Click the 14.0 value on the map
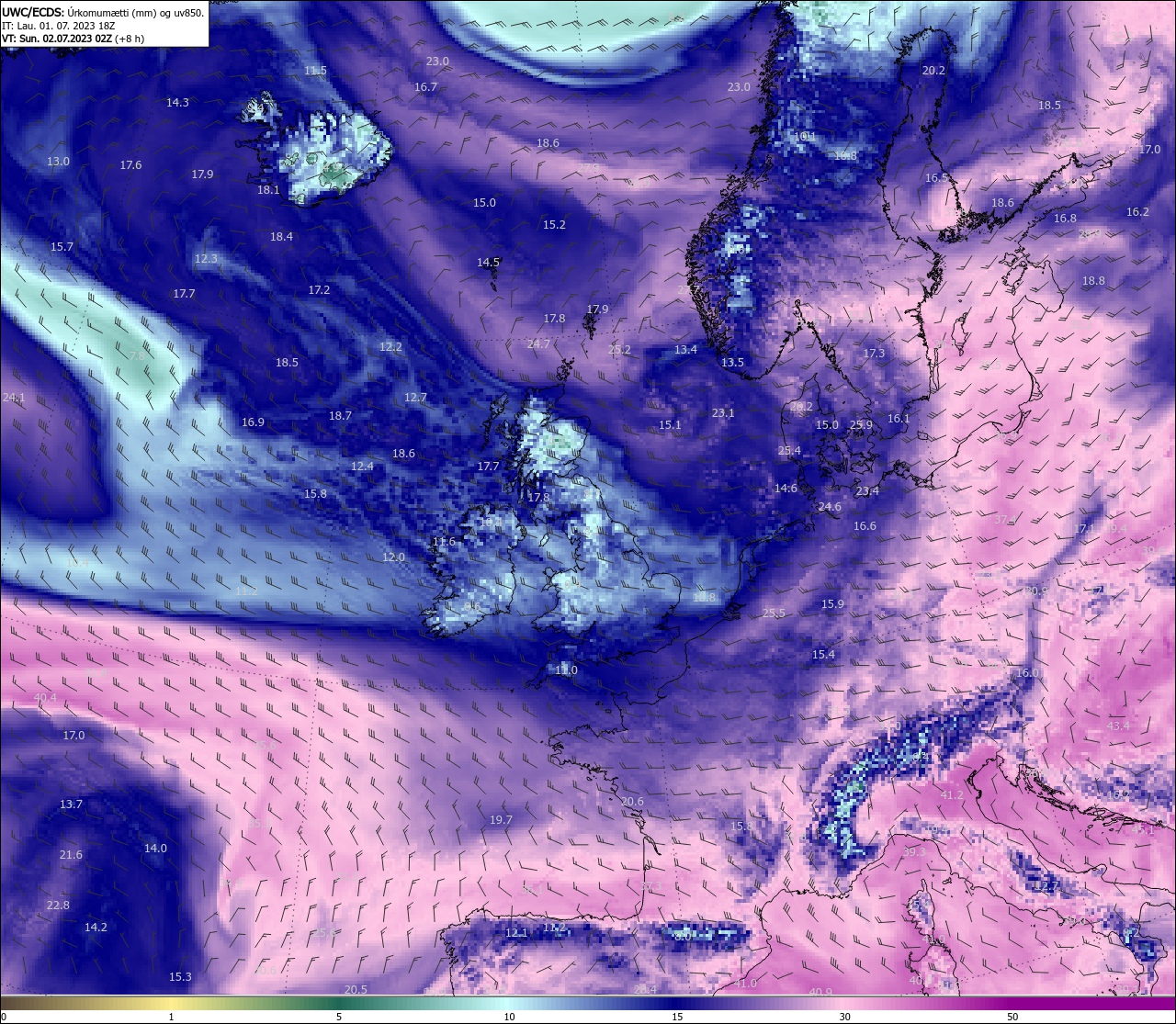This screenshot has height=1024, width=1176. point(155,848)
